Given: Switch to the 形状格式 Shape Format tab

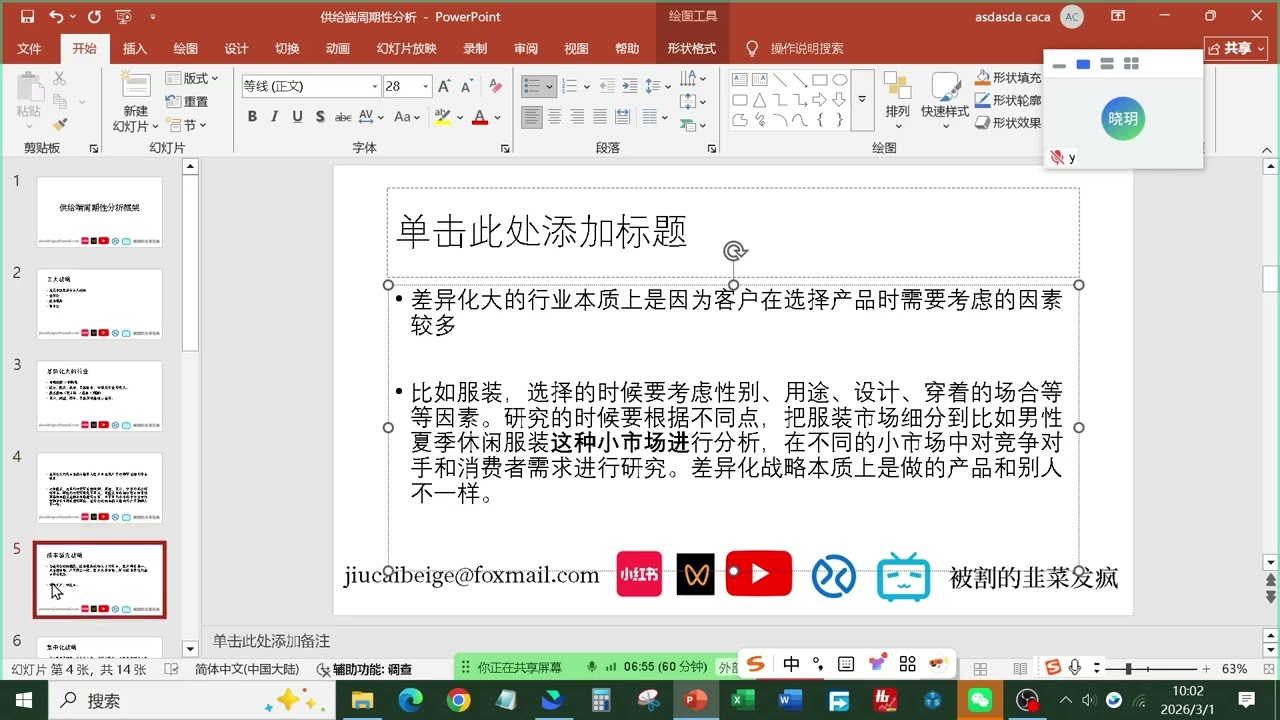Looking at the screenshot, I should 692,48.
